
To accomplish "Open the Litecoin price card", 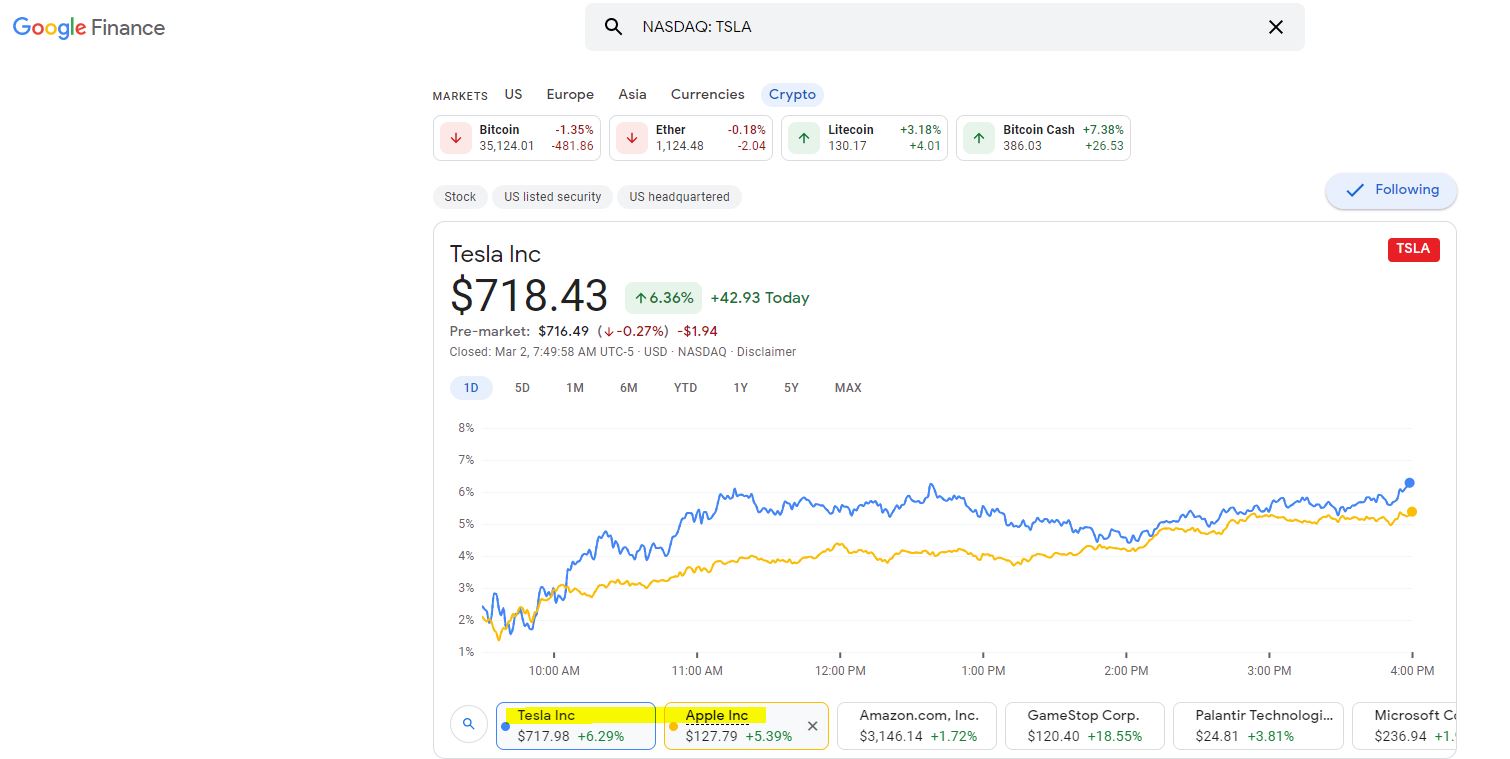I will (x=864, y=138).
